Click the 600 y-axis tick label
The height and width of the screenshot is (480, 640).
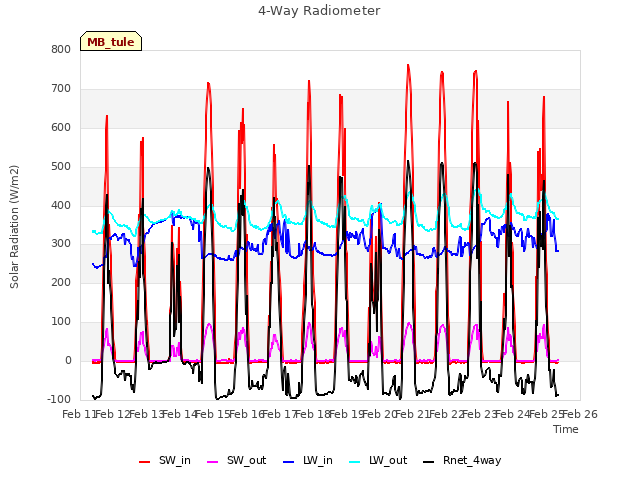(61, 128)
